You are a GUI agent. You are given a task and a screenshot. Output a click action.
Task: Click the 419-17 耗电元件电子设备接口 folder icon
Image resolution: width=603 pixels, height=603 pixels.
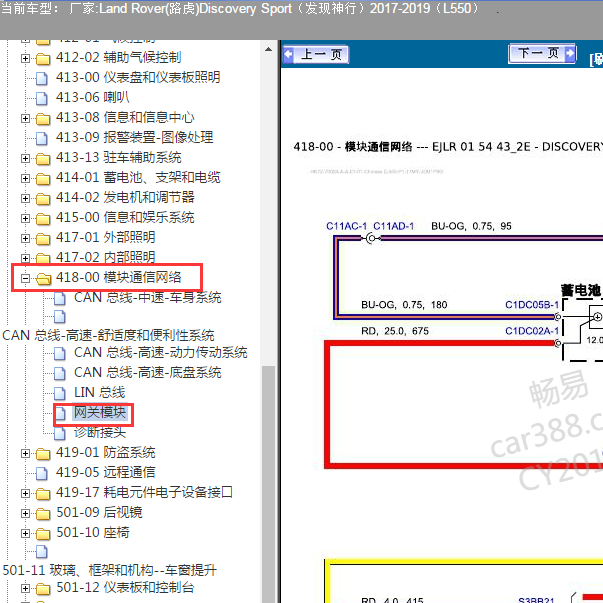tap(43, 494)
